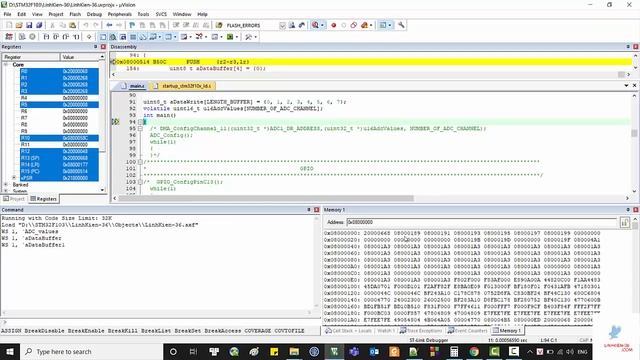Click the Windows Start button
Viewport: 640px width, 360px height.
tap(10, 351)
